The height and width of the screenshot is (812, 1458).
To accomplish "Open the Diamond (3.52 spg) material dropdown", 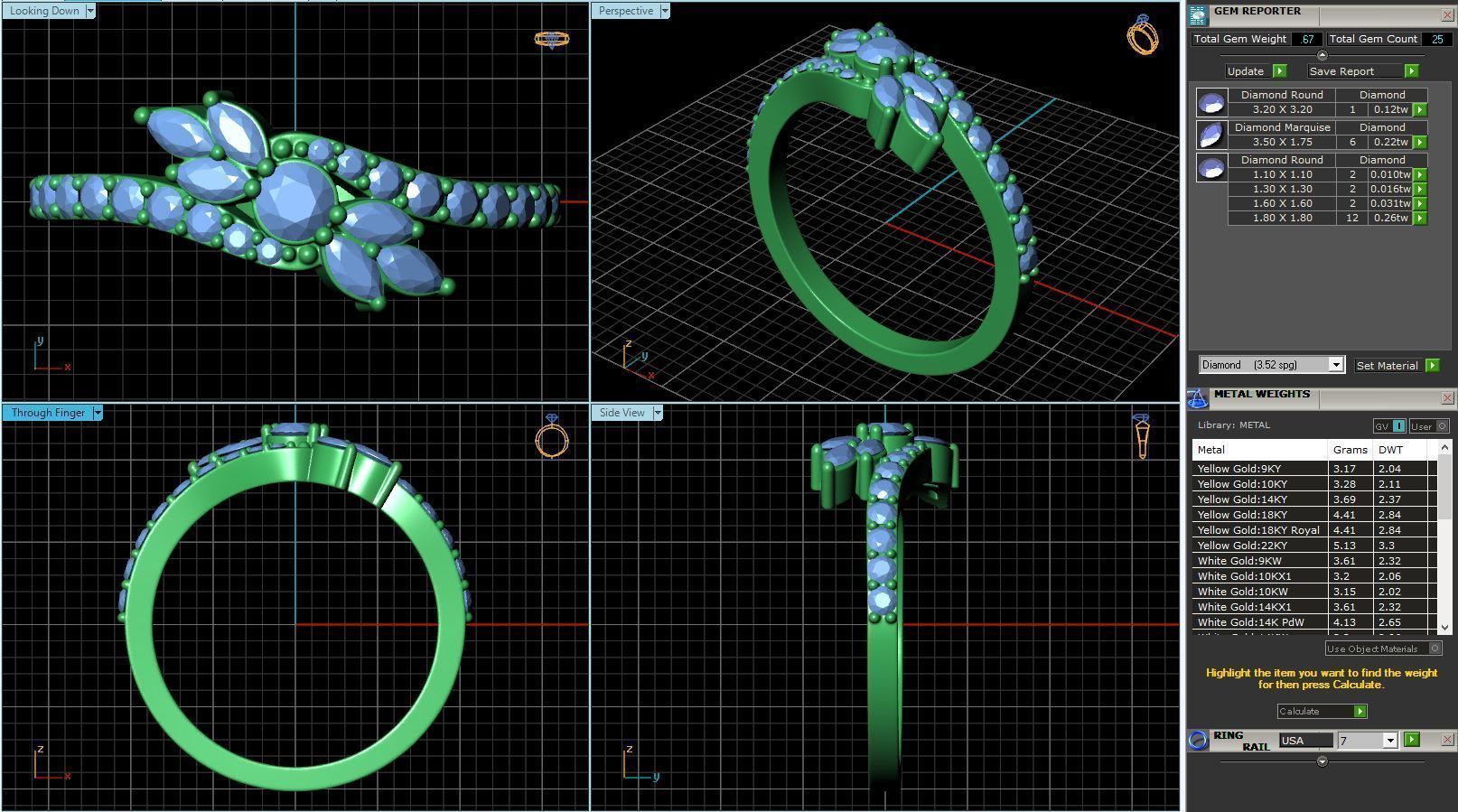I will (1335, 365).
